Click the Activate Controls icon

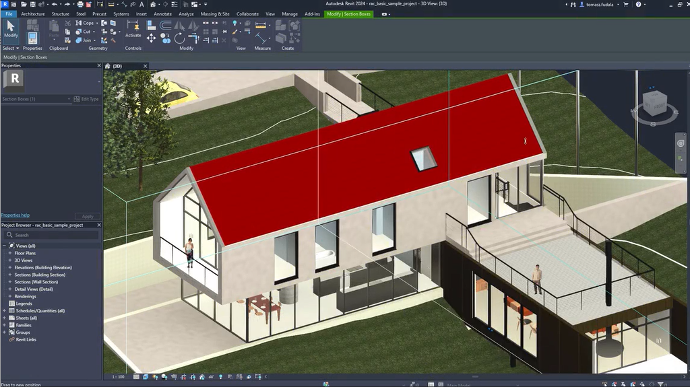coord(133,29)
